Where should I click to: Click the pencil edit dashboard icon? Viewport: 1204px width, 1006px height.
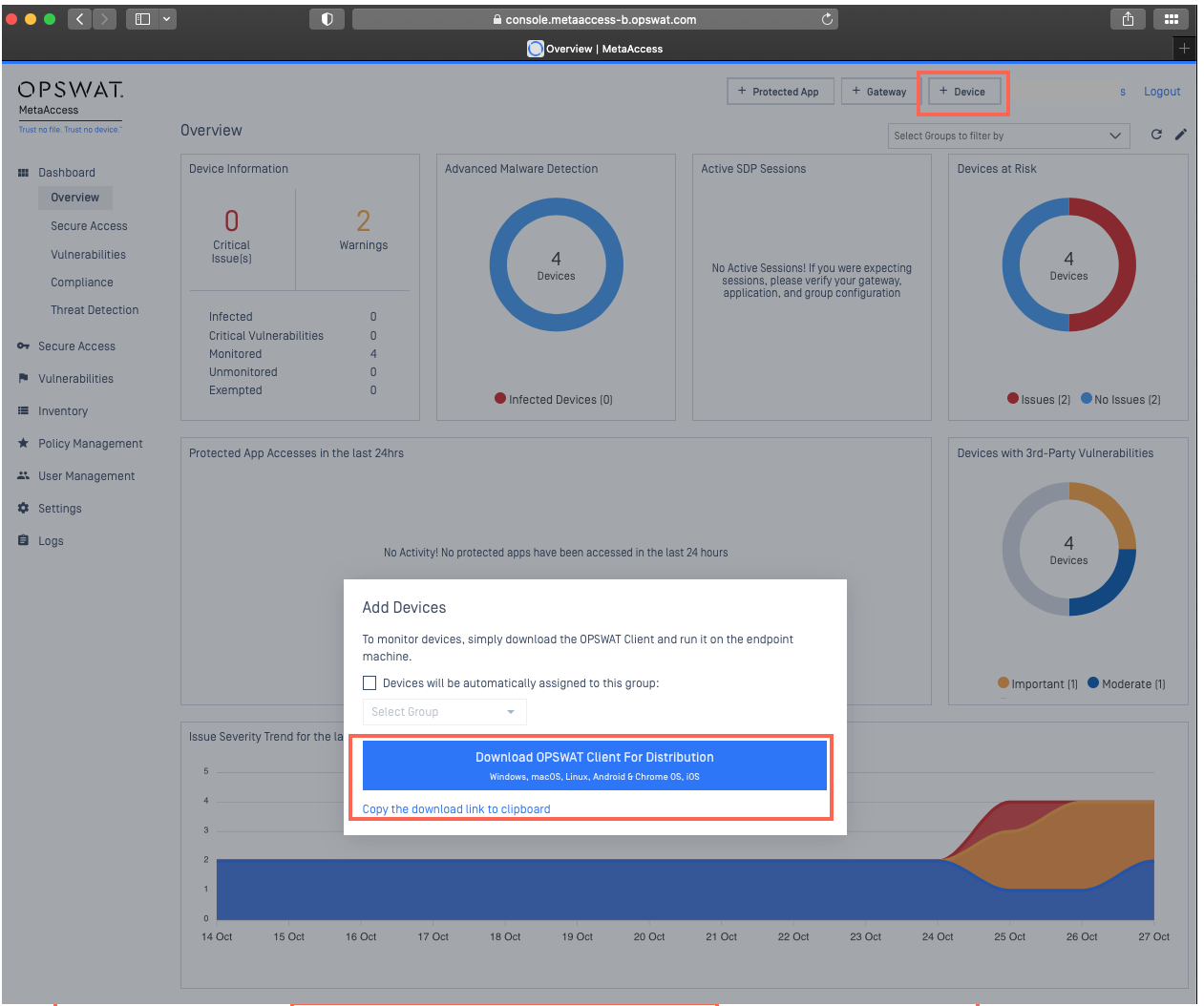point(1181,135)
